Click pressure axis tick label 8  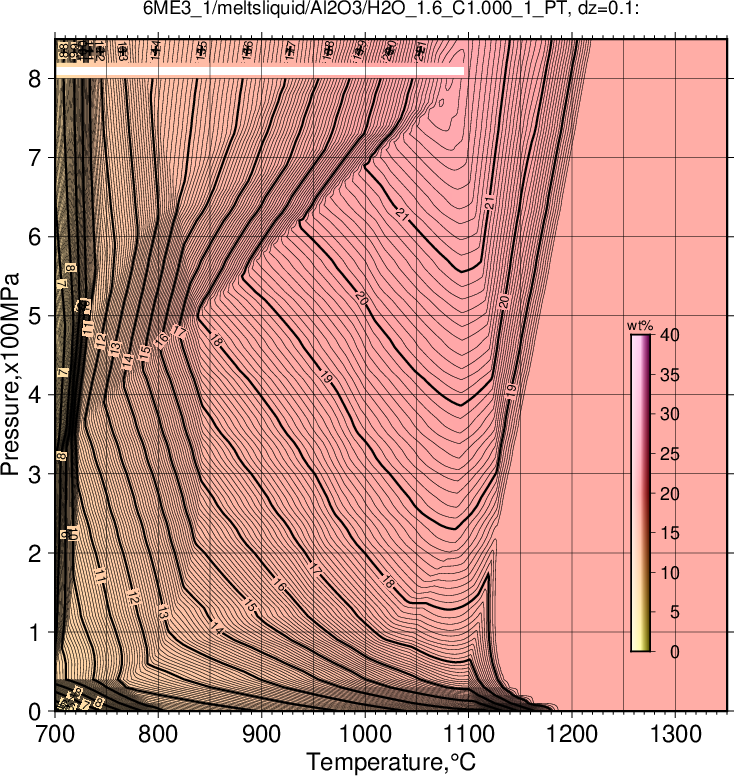click(35, 78)
